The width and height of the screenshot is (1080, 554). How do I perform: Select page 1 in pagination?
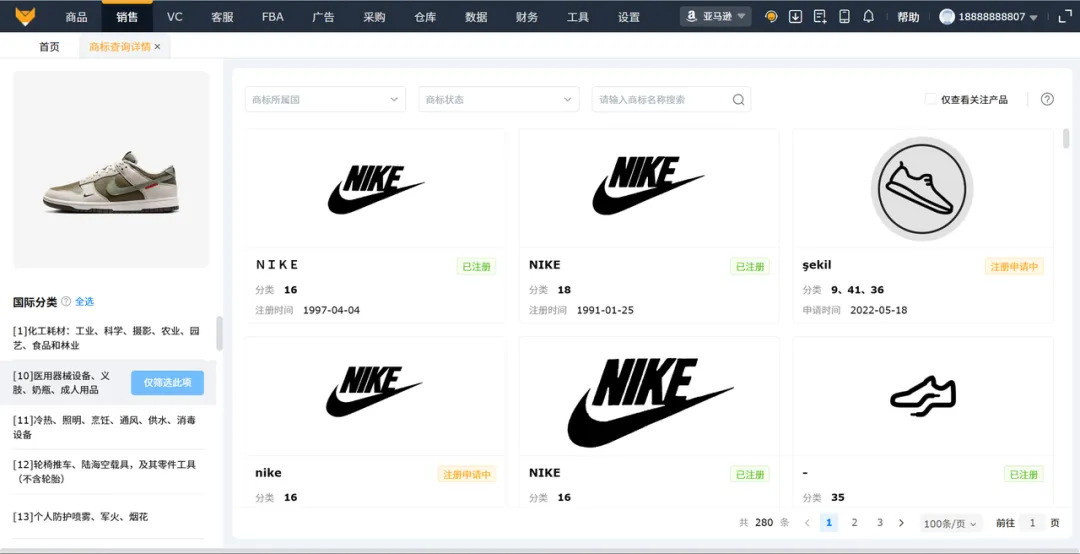[x=829, y=523]
